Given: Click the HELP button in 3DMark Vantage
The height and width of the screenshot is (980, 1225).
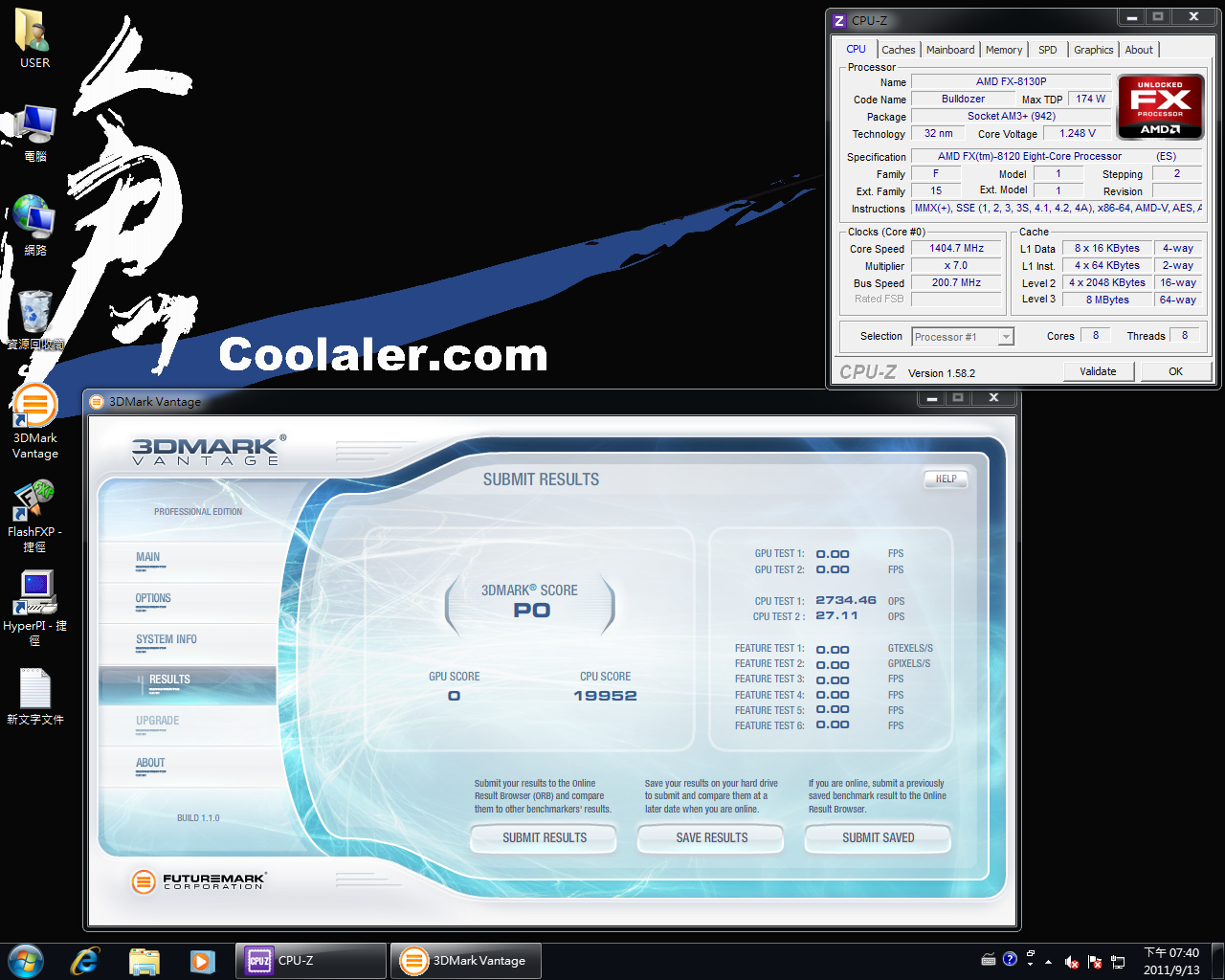Looking at the screenshot, I should (946, 479).
